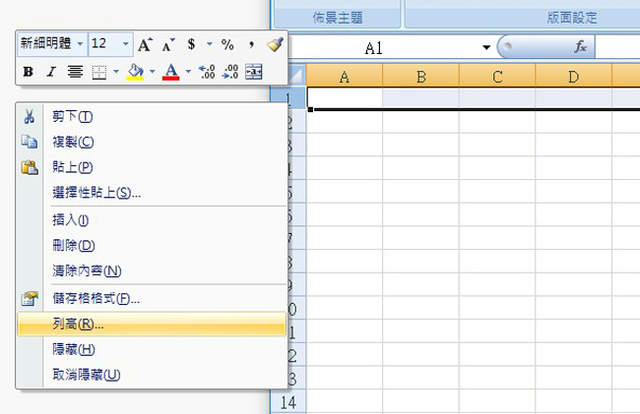This screenshot has height=414, width=640.
Task: Click the increase decimal icon
Action: point(207,71)
